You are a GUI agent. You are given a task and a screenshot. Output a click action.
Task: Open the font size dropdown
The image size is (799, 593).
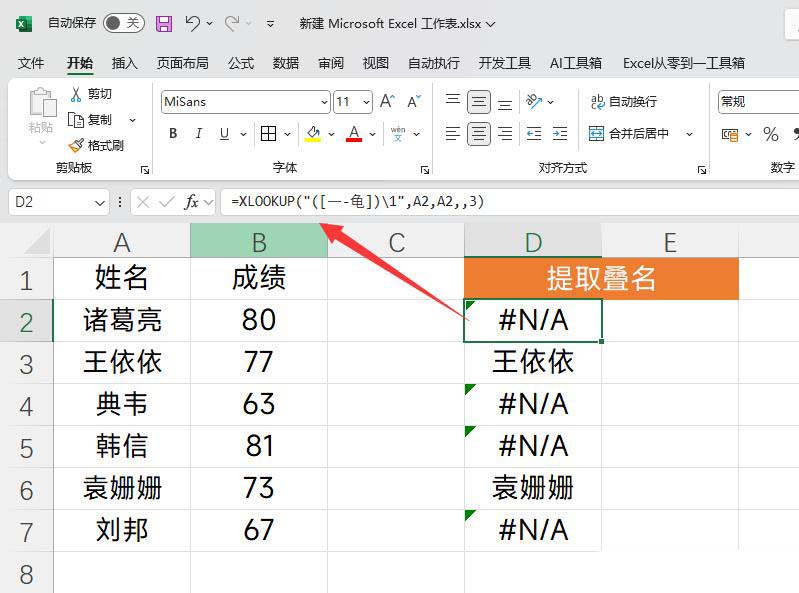(366, 102)
